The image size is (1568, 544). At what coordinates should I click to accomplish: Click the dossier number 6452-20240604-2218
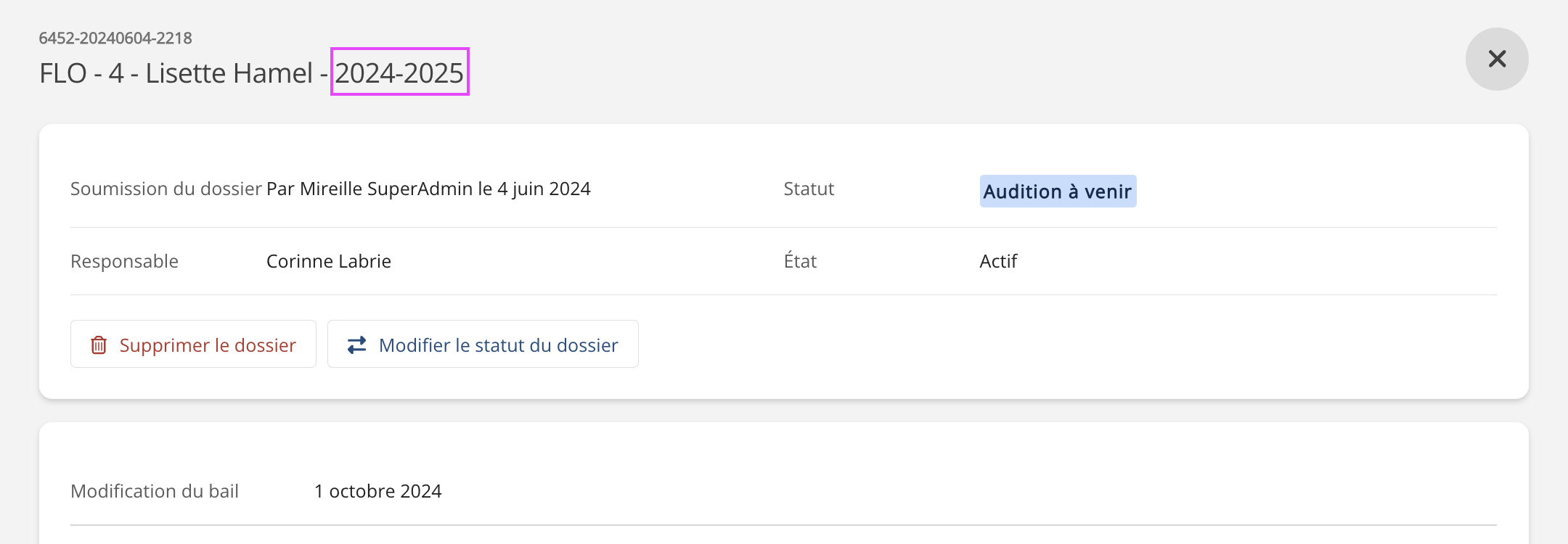115,38
